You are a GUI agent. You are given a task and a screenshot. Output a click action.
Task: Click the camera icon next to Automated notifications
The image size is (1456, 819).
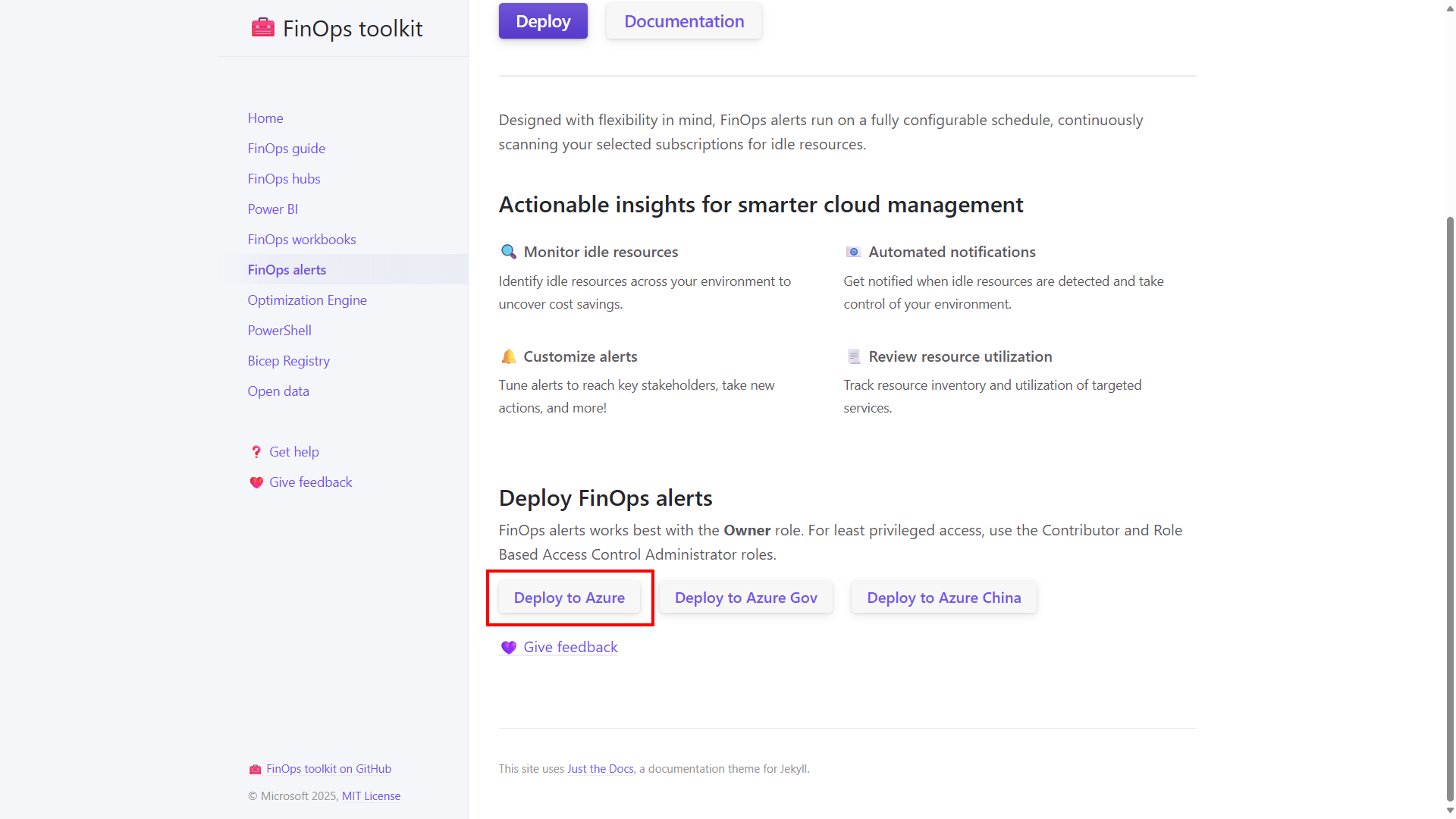click(853, 252)
